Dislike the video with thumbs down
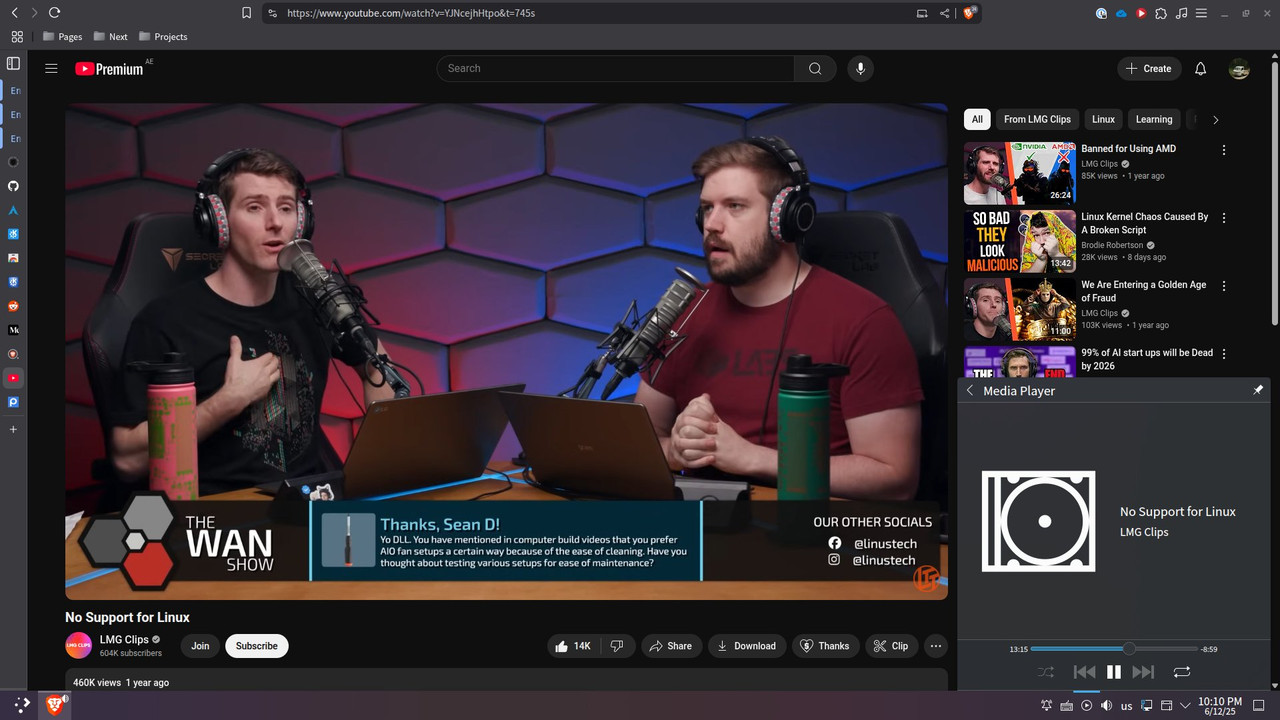This screenshot has width=1280, height=720. click(x=617, y=646)
